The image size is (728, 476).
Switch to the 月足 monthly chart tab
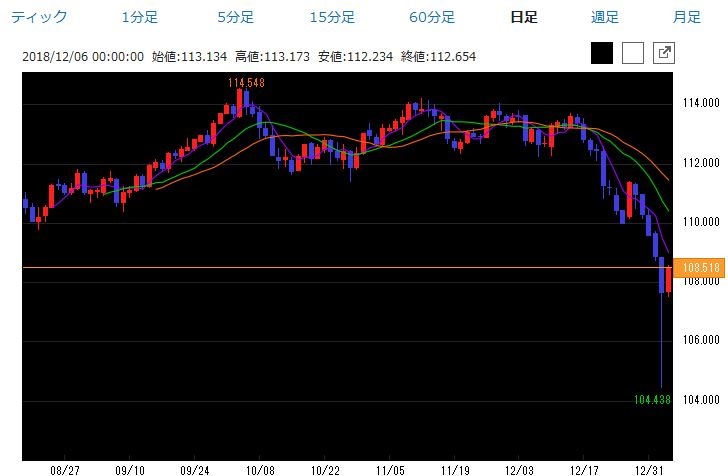pos(686,17)
